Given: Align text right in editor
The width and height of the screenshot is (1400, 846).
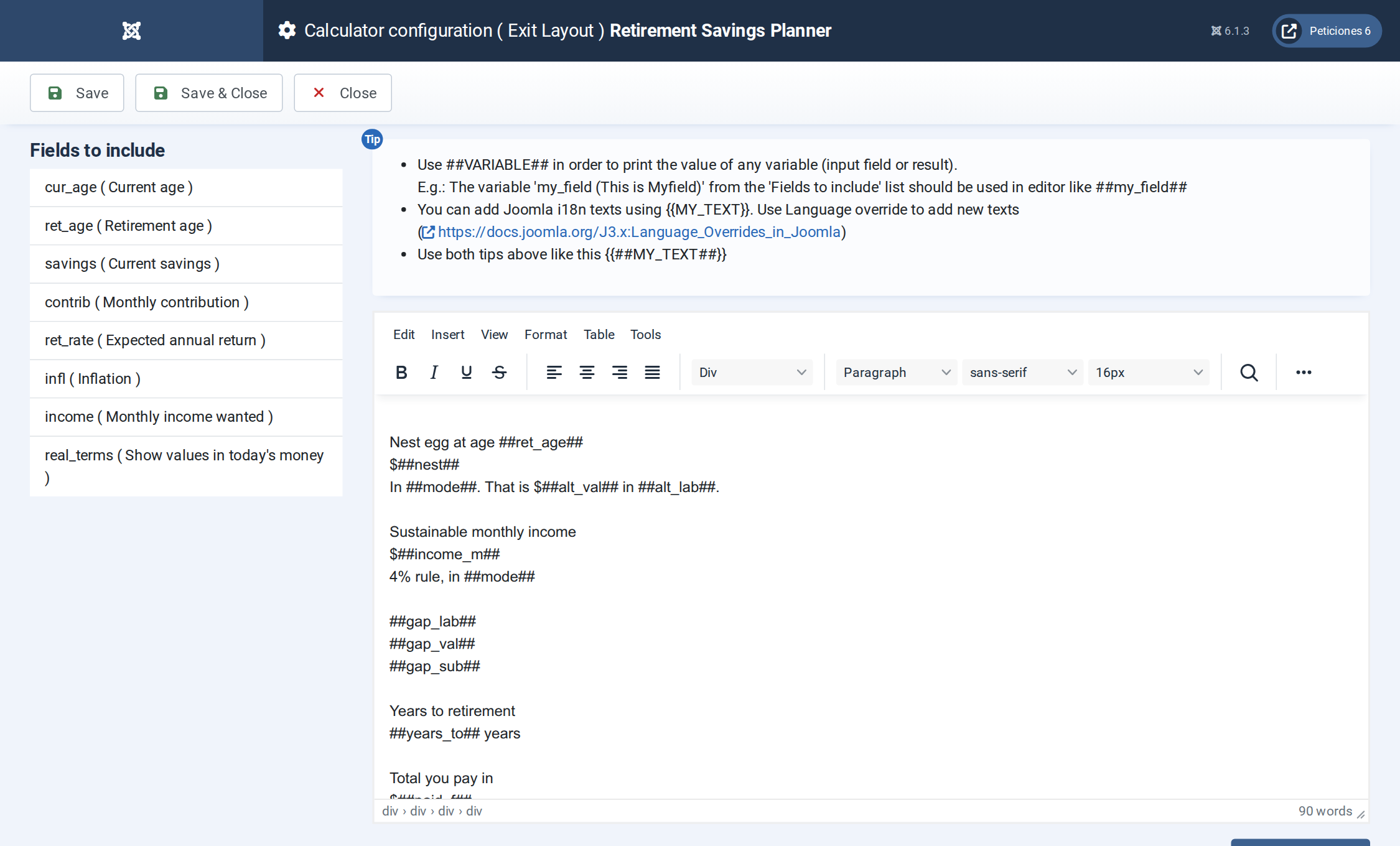Looking at the screenshot, I should 619,372.
